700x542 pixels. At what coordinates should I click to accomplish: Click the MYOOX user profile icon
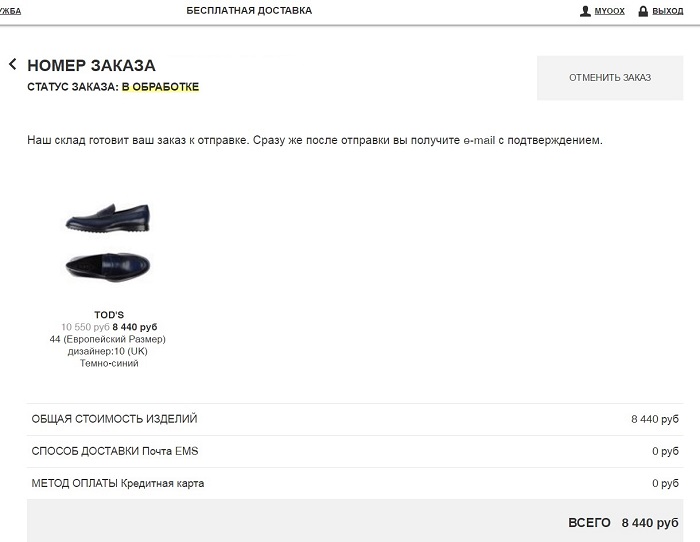coord(585,11)
